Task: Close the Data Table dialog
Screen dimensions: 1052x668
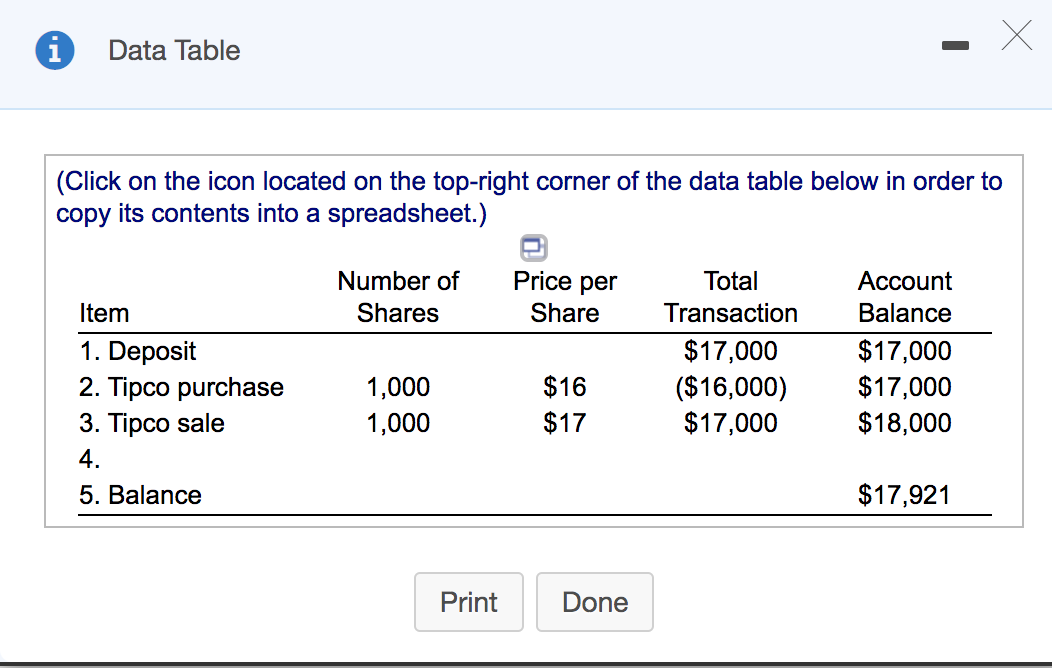Action: pyautogui.click(x=1015, y=39)
